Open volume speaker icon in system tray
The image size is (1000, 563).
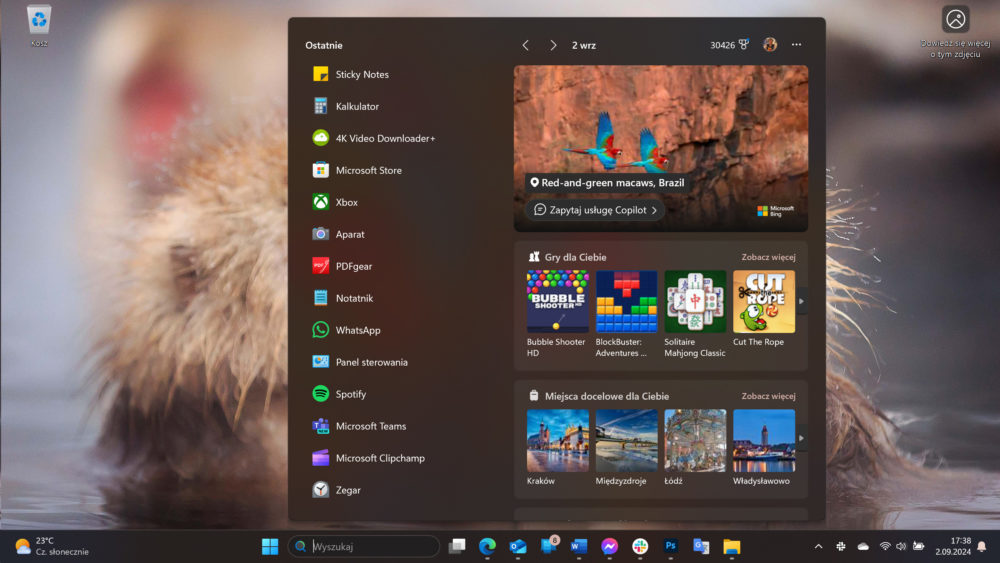coord(901,546)
